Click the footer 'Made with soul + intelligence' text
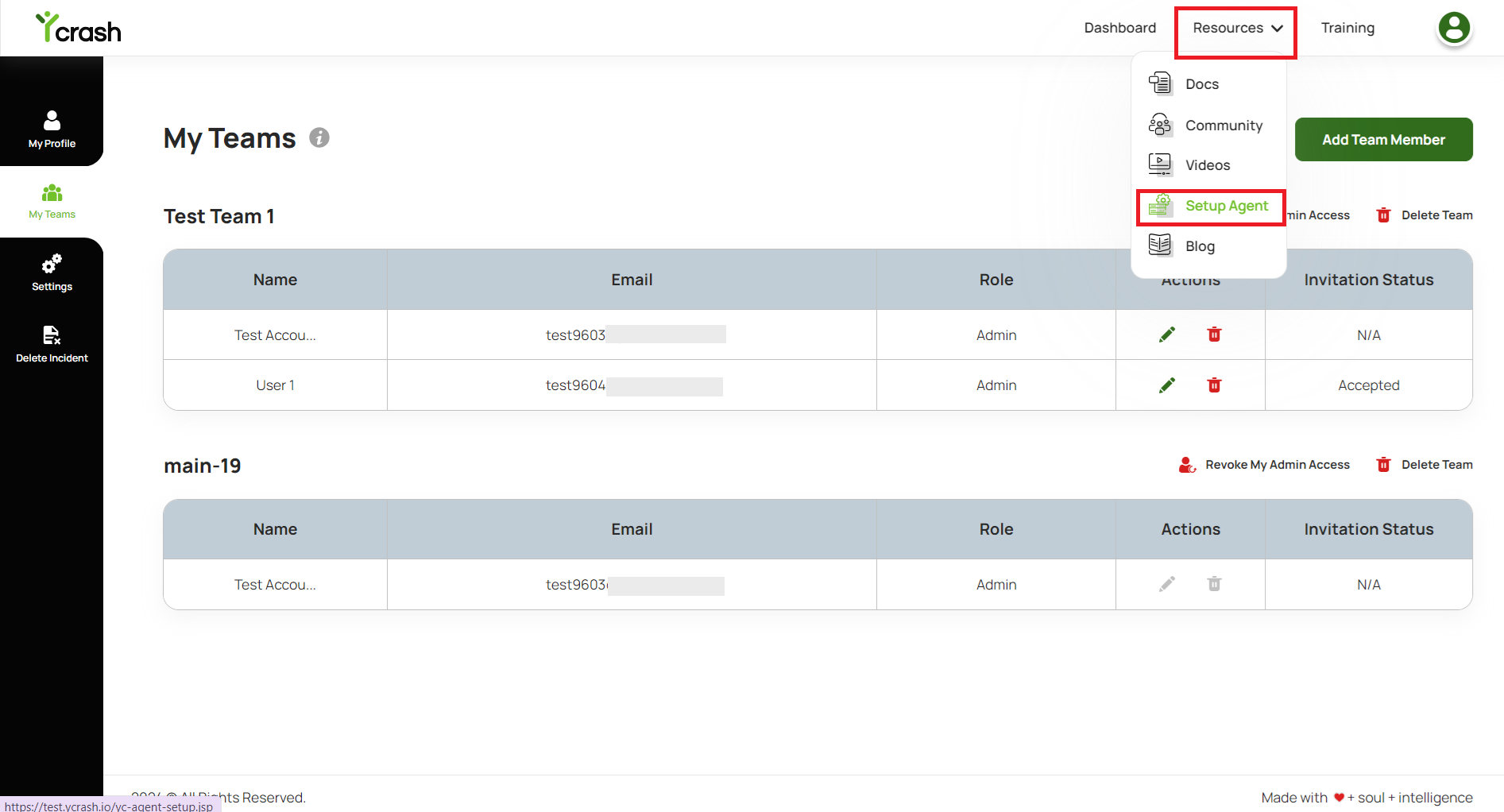1504x812 pixels. (x=1367, y=798)
